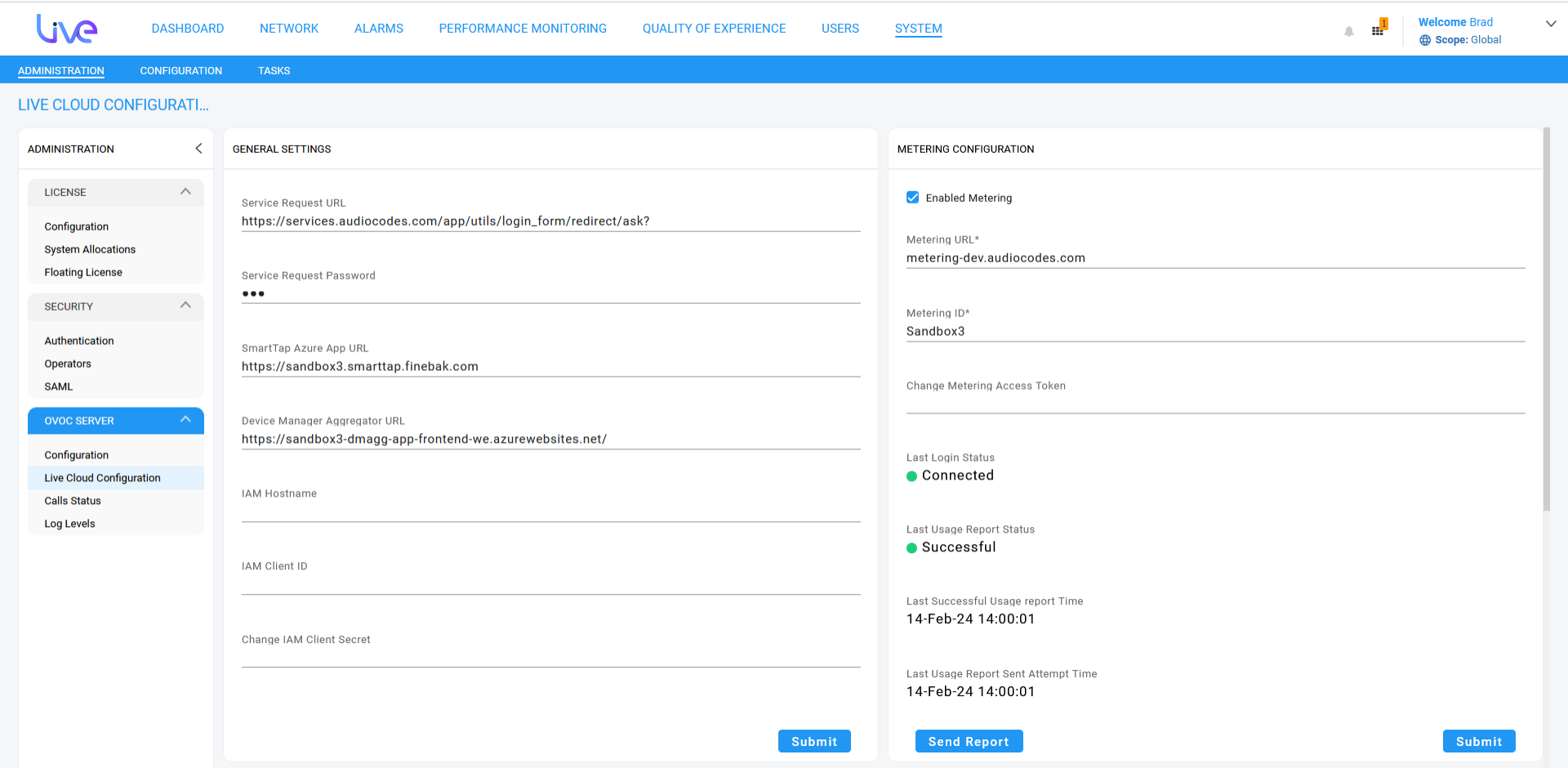Edit the SmartTap Azure App URL field
Image resolution: width=1568 pixels, height=768 pixels.
point(551,367)
